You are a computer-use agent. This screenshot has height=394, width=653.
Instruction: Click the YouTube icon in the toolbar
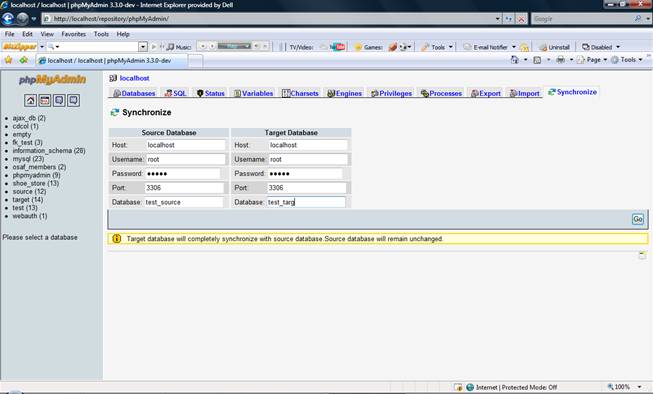pyautogui.click(x=338, y=47)
